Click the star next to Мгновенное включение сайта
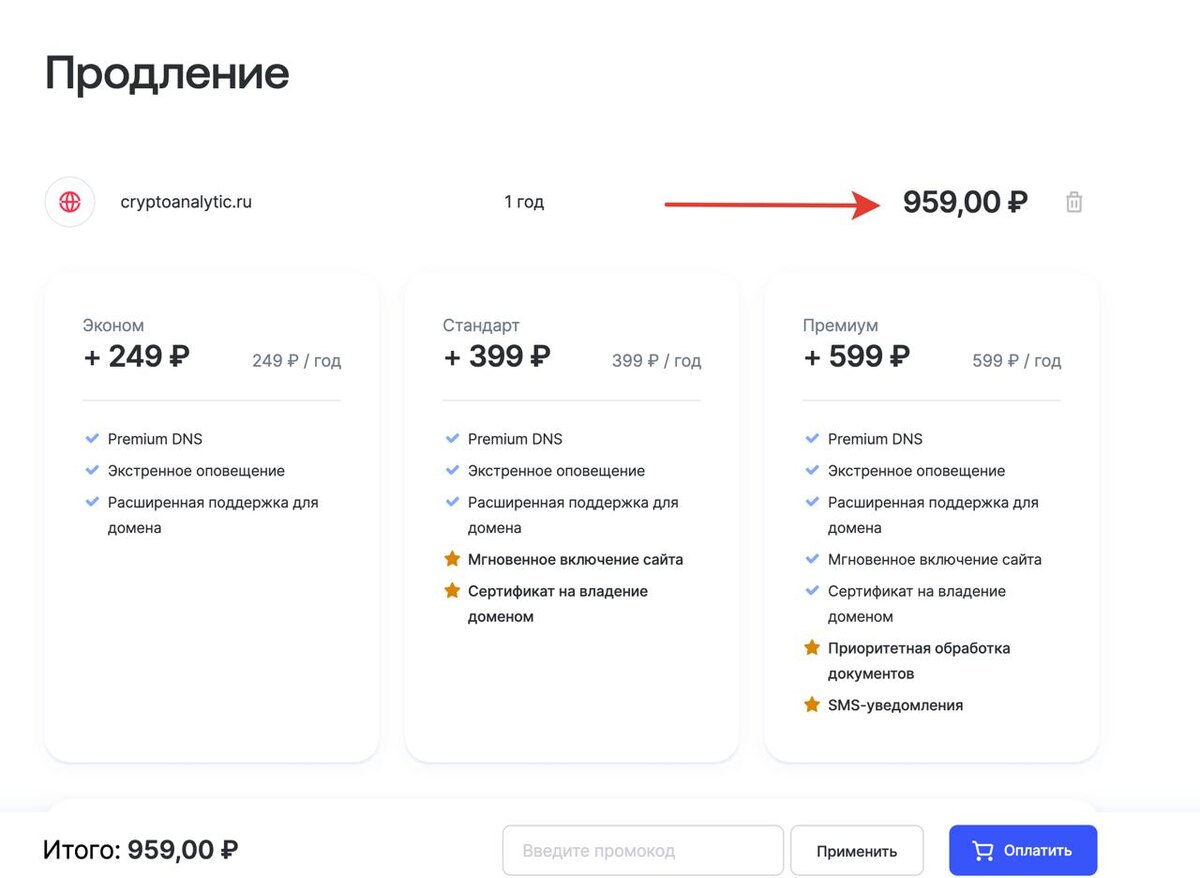The height and width of the screenshot is (878, 1200). tap(452, 560)
